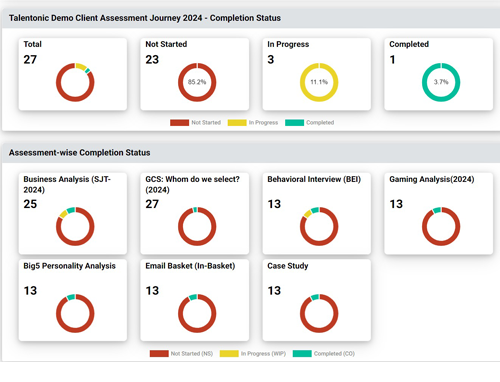This screenshot has width=500, height=382.
Task: Click the Case Study donut chart
Action: click(x=319, y=313)
